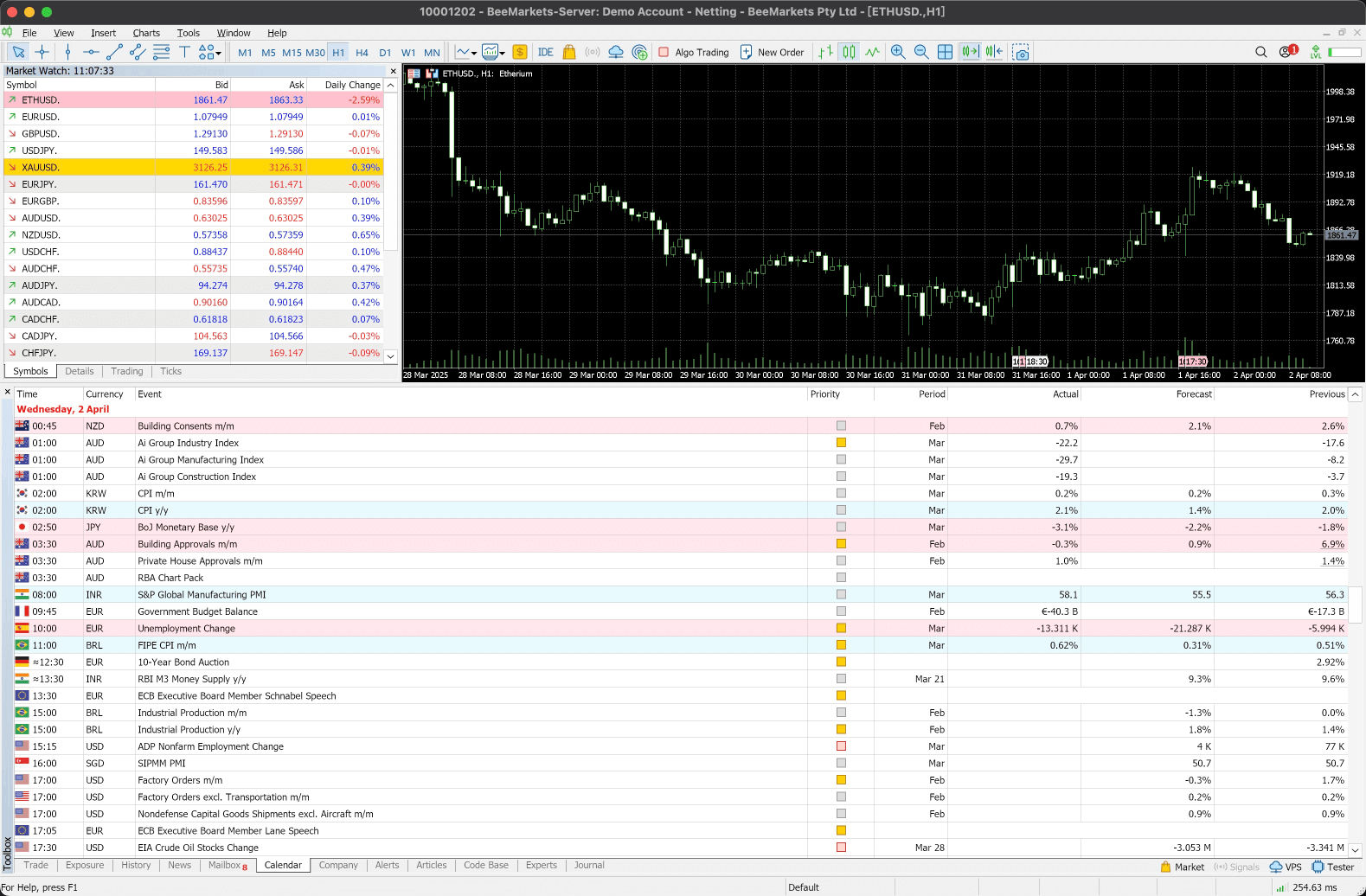Switch chart to candlestick view

tap(849, 52)
